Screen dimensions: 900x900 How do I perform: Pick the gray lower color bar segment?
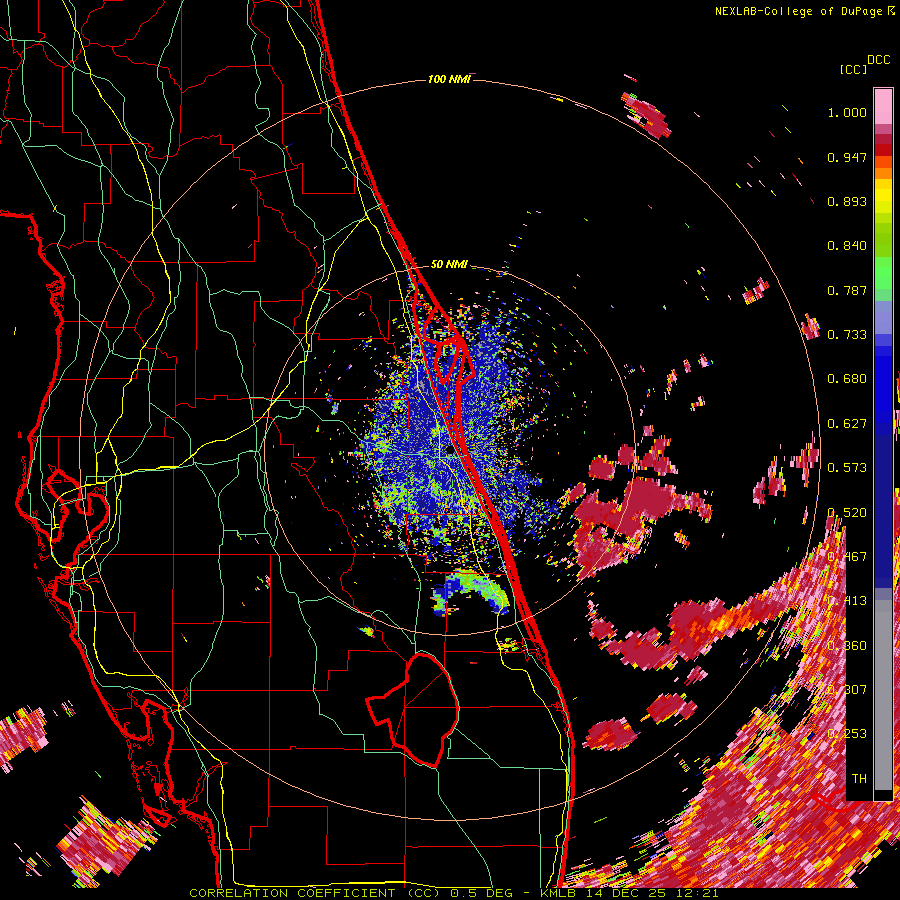(883, 695)
